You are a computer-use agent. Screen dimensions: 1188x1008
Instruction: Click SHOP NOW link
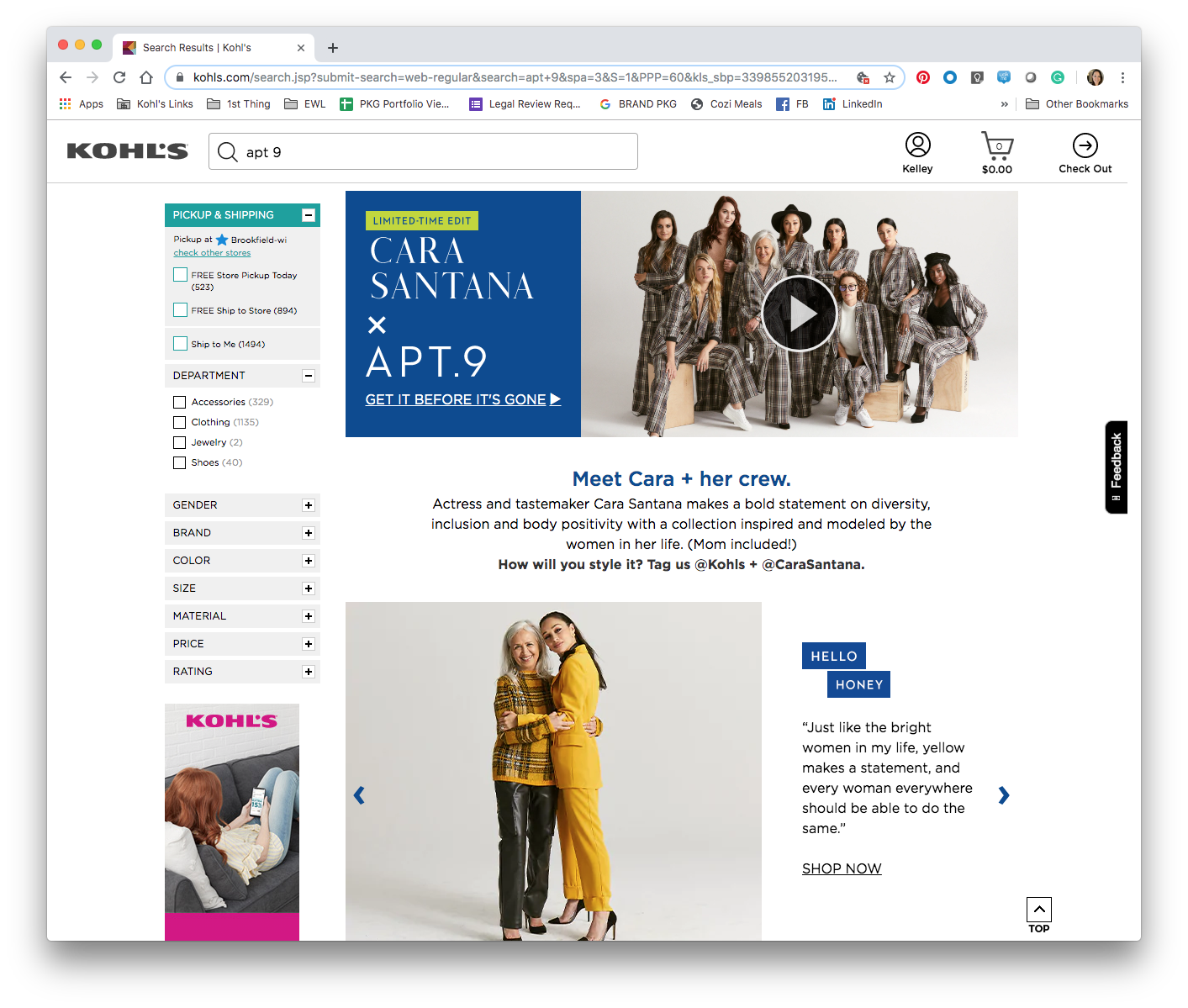coord(842,868)
